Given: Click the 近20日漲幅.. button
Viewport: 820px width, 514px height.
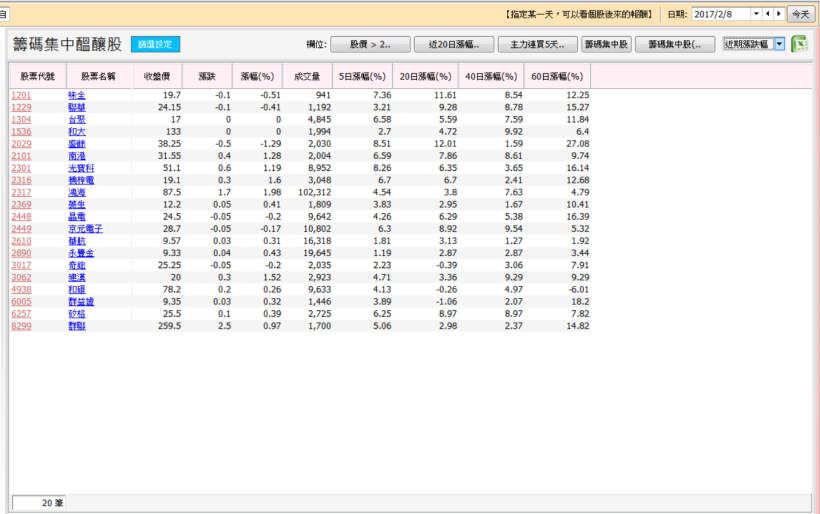Looking at the screenshot, I should pos(454,44).
